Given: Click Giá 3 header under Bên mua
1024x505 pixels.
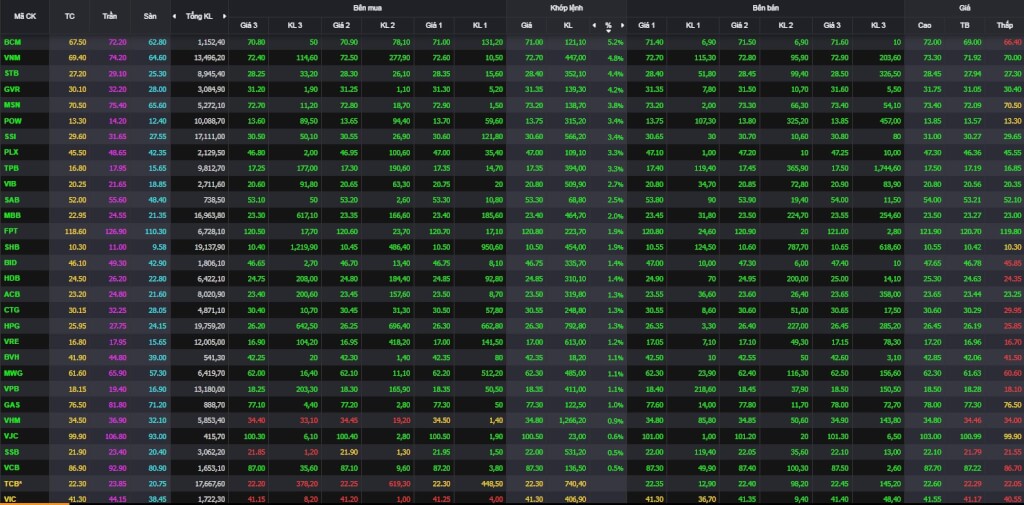Looking at the screenshot, I should click(x=250, y=25).
